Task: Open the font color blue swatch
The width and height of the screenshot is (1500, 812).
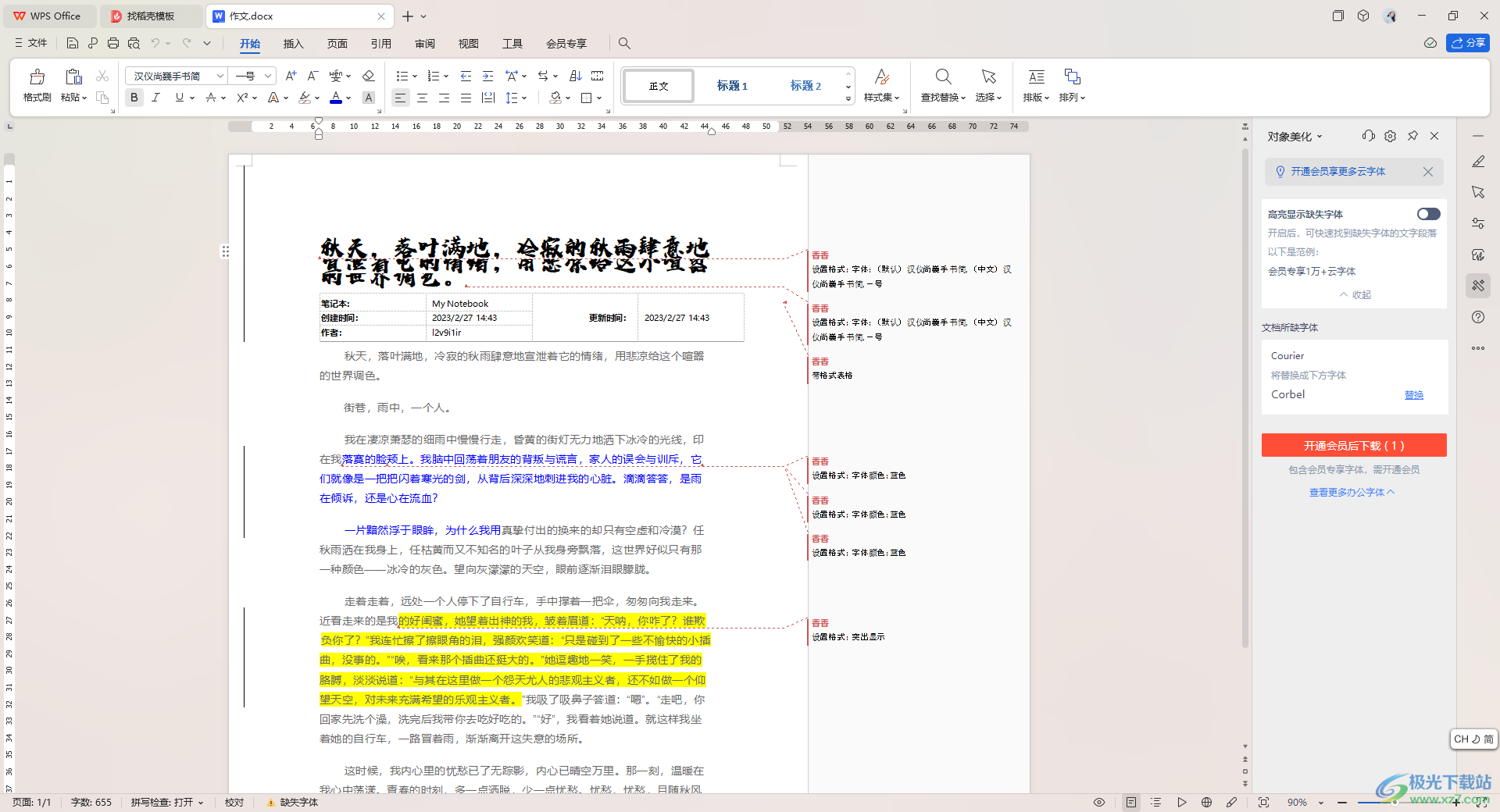Action: pyautogui.click(x=335, y=98)
